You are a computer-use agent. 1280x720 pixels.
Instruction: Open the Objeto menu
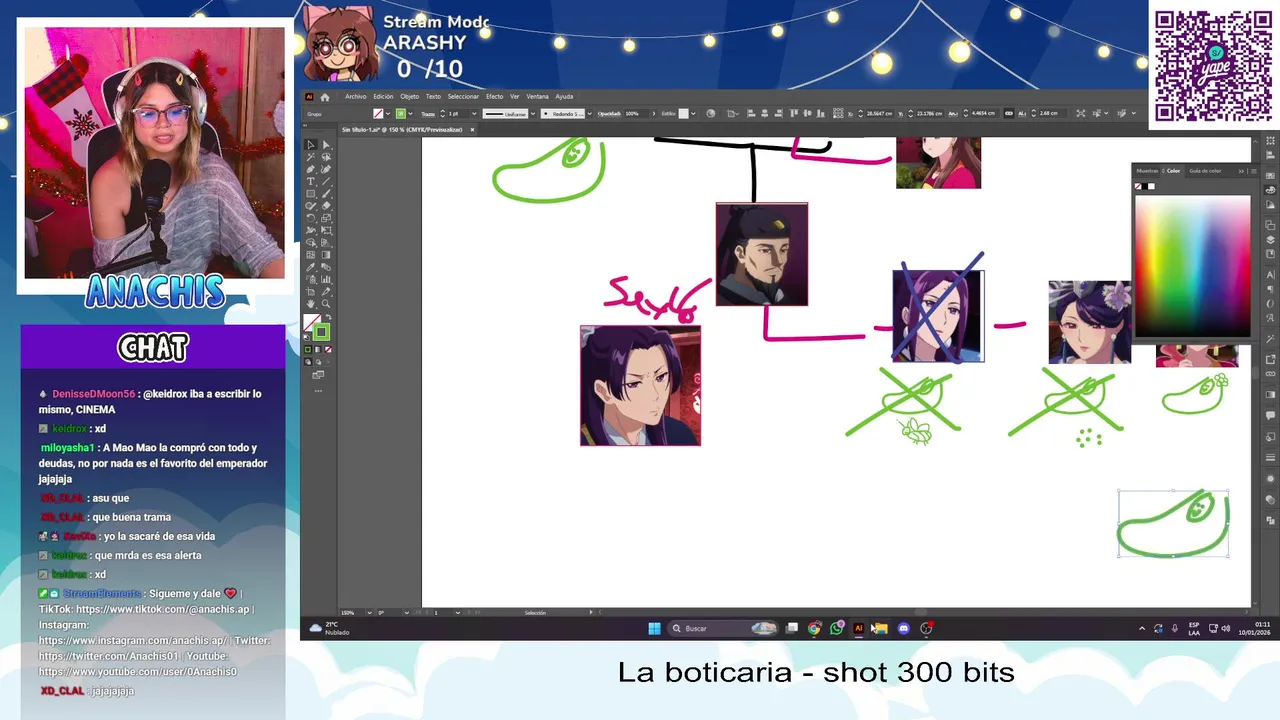pos(410,97)
